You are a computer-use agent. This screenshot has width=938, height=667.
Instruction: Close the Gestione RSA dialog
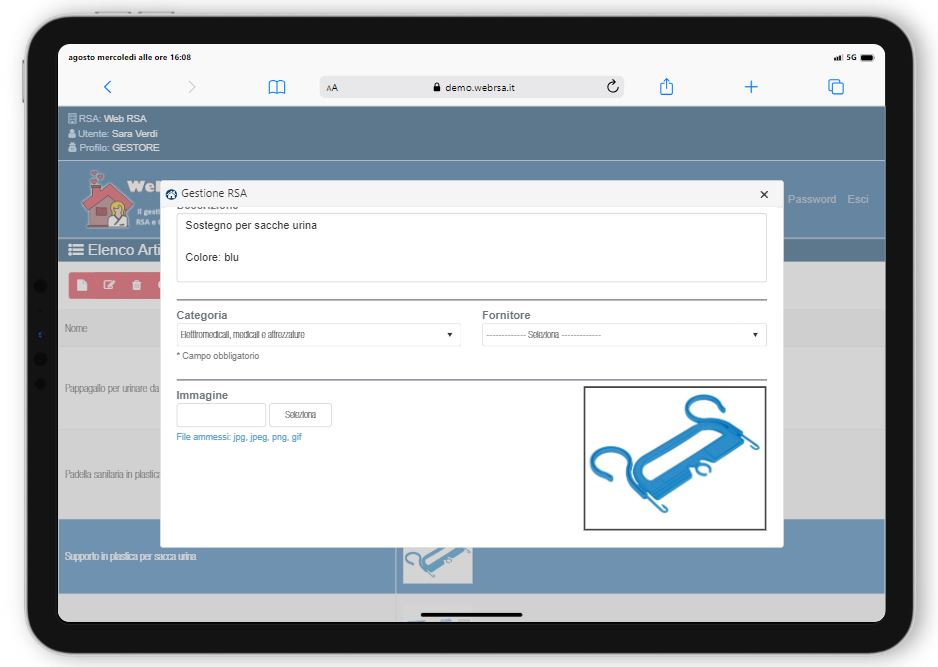(x=764, y=194)
